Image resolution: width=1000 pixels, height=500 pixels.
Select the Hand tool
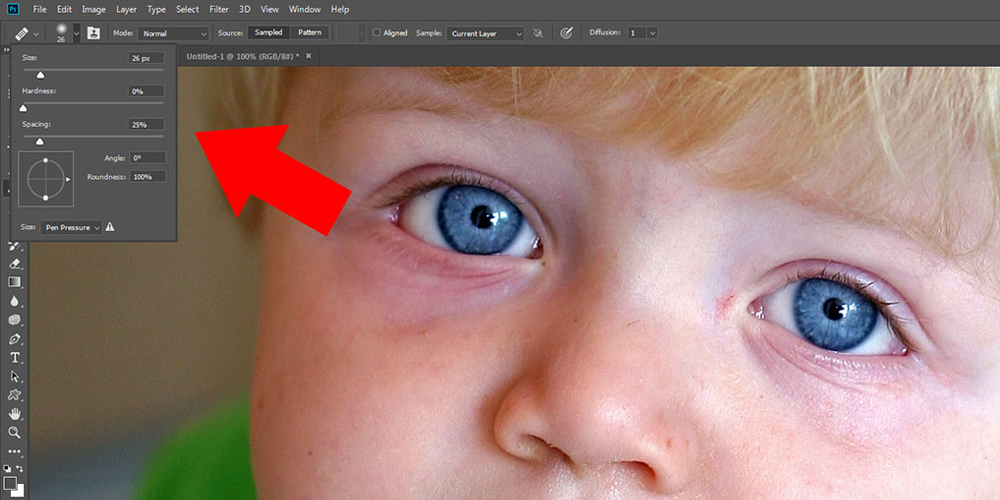(15, 414)
